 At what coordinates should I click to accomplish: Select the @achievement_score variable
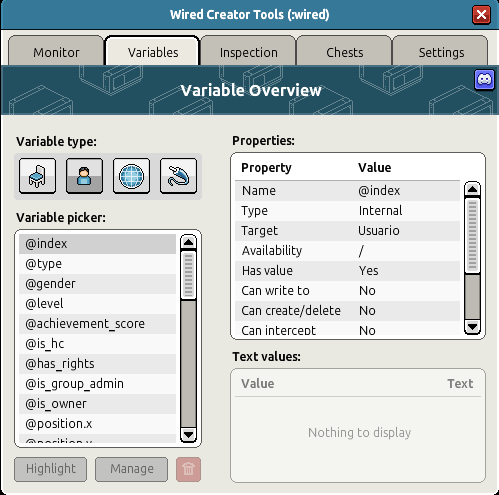coord(97,324)
